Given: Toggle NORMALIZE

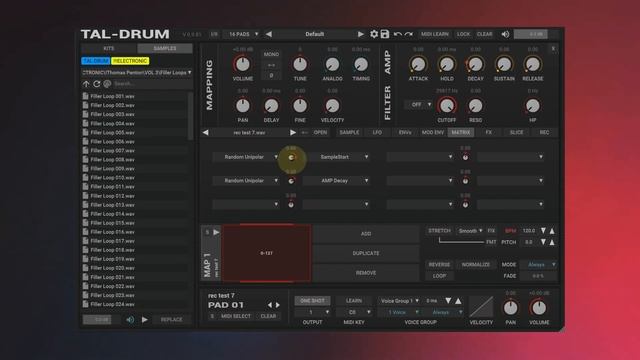Looking at the screenshot, I should tap(476, 264).
